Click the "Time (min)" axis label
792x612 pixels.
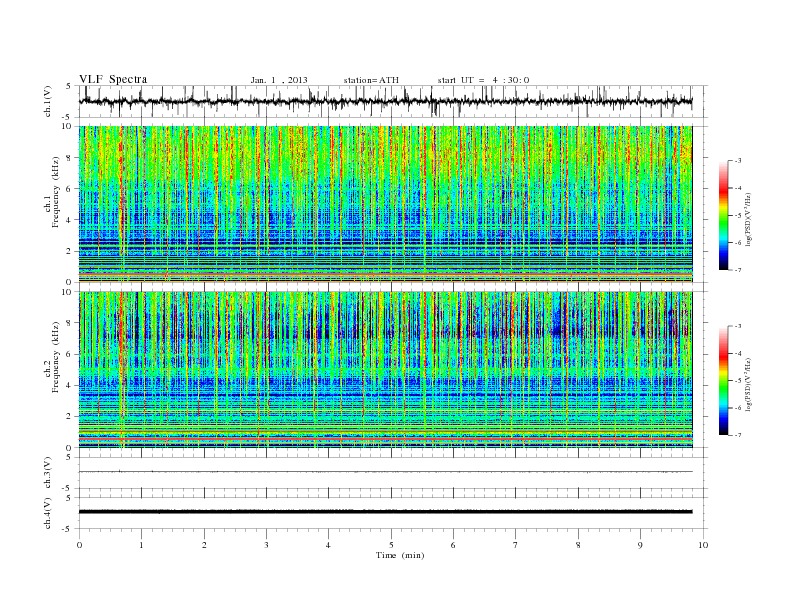pos(400,555)
